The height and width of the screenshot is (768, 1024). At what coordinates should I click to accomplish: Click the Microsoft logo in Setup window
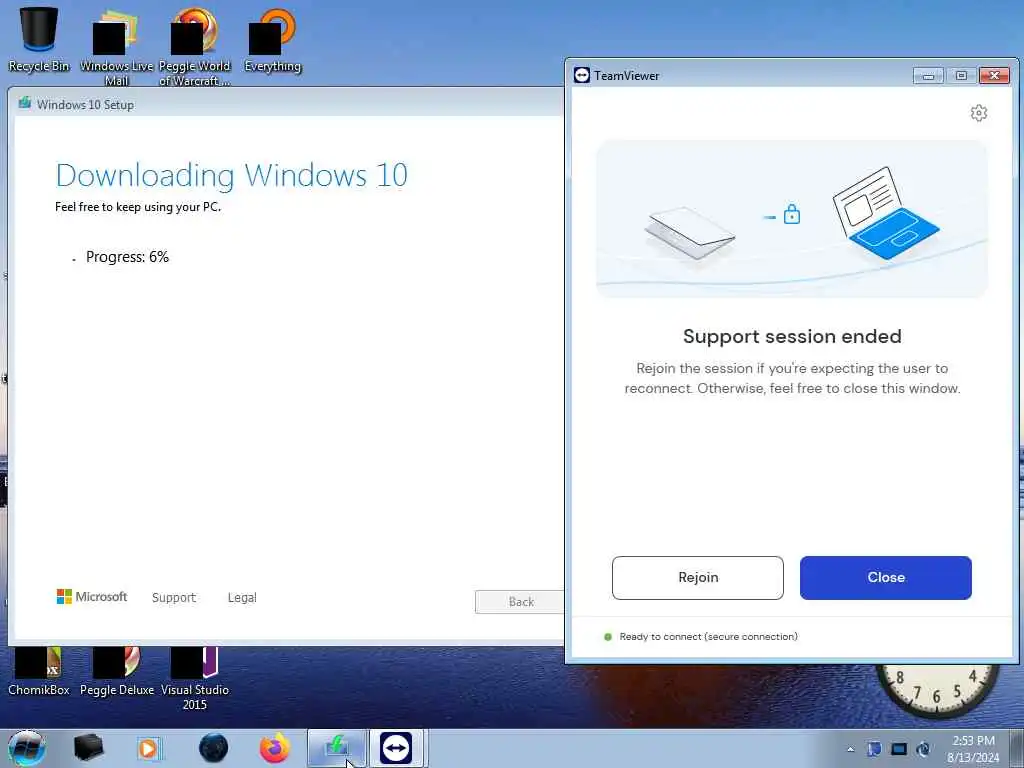(x=92, y=596)
